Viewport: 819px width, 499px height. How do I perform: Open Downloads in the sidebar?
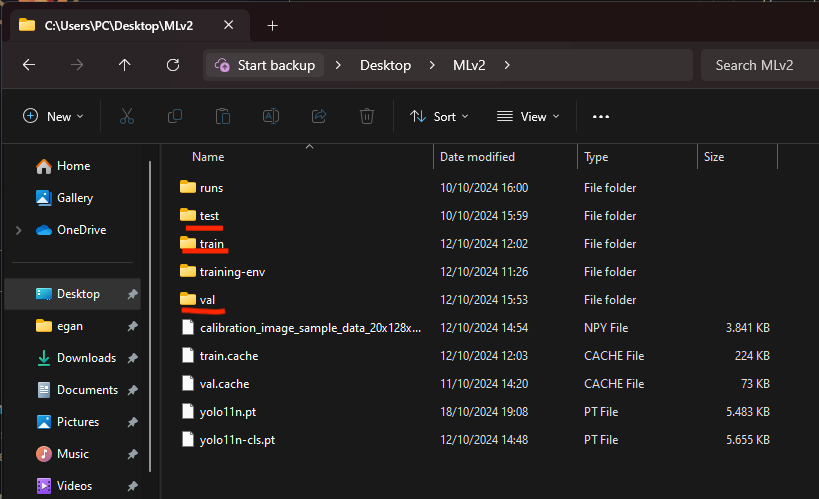[86, 358]
